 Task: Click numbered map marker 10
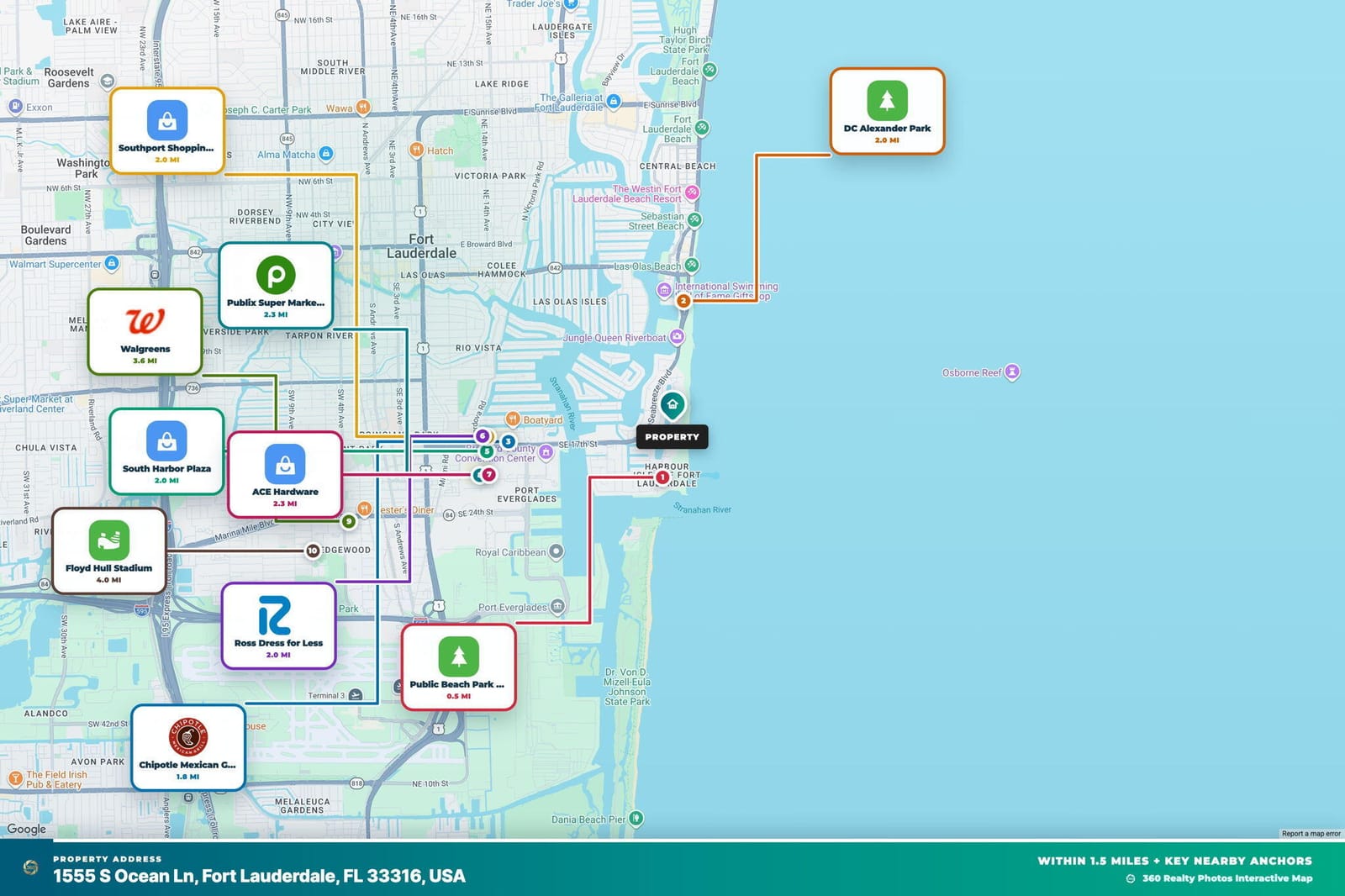(x=313, y=551)
